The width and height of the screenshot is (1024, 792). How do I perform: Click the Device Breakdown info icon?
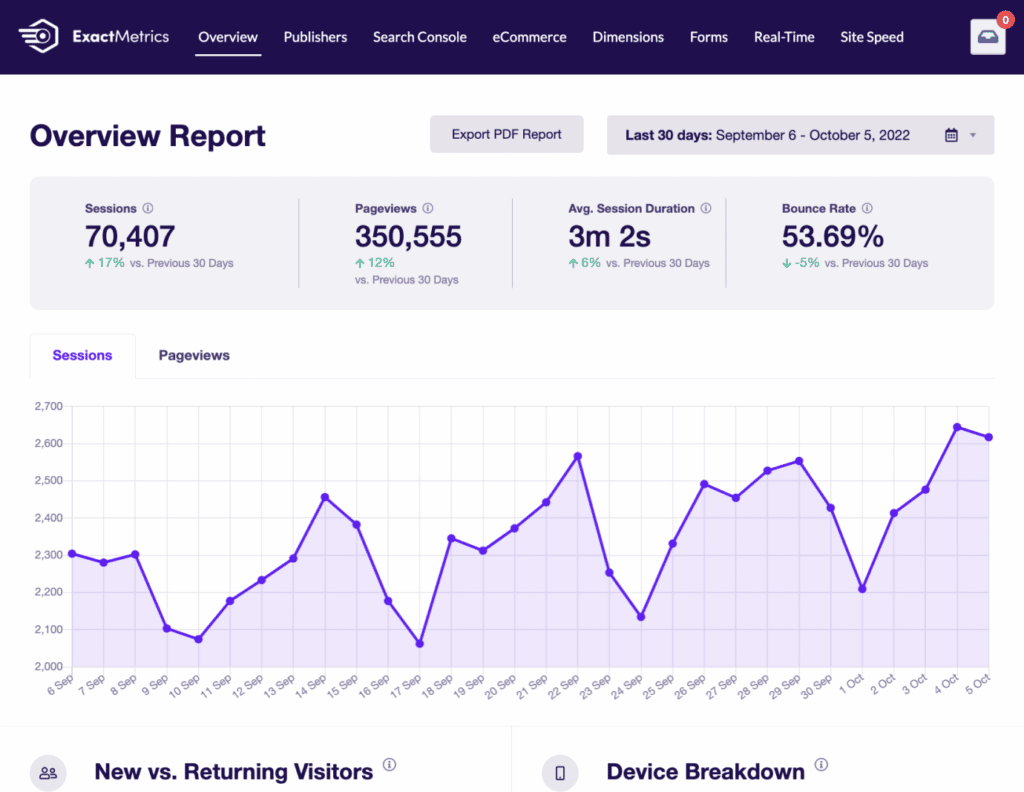point(821,765)
